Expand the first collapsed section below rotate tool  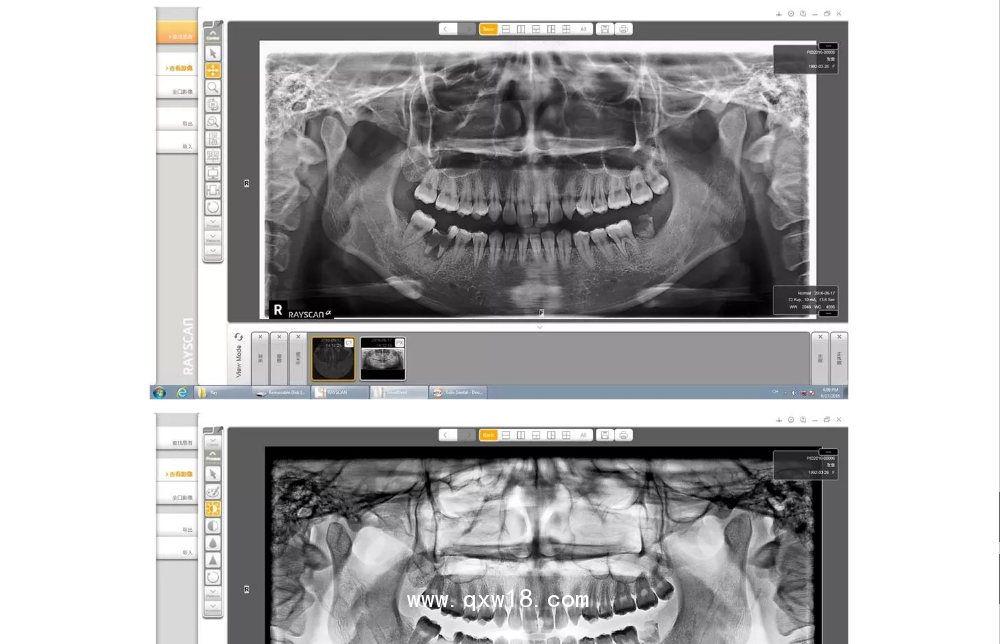[213, 223]
